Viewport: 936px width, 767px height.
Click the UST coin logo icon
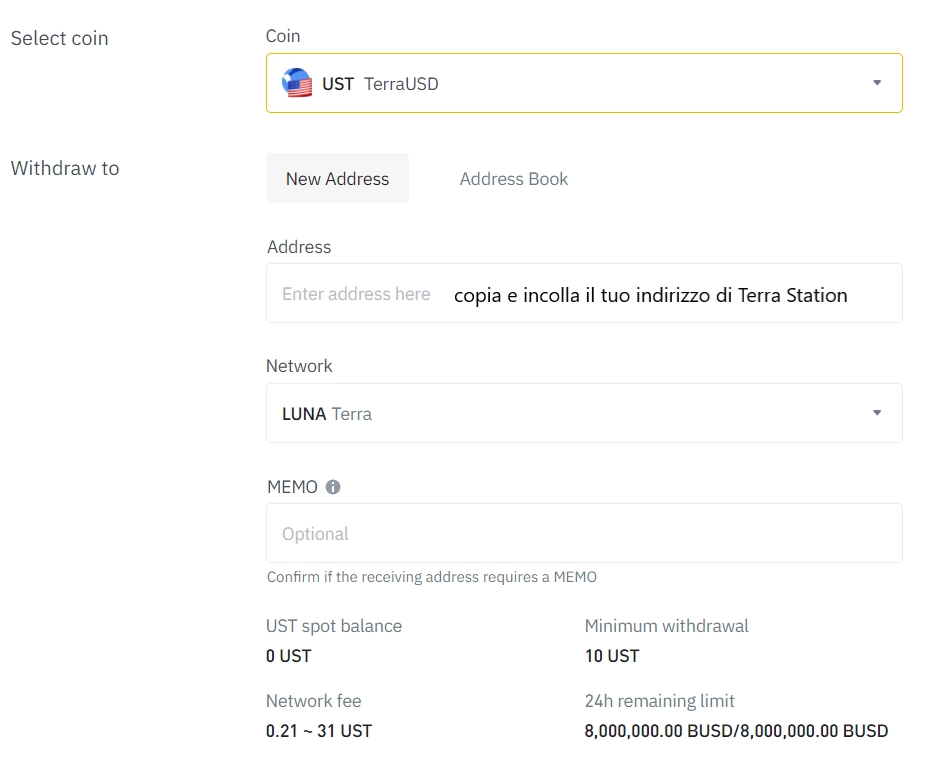(297, 83)
